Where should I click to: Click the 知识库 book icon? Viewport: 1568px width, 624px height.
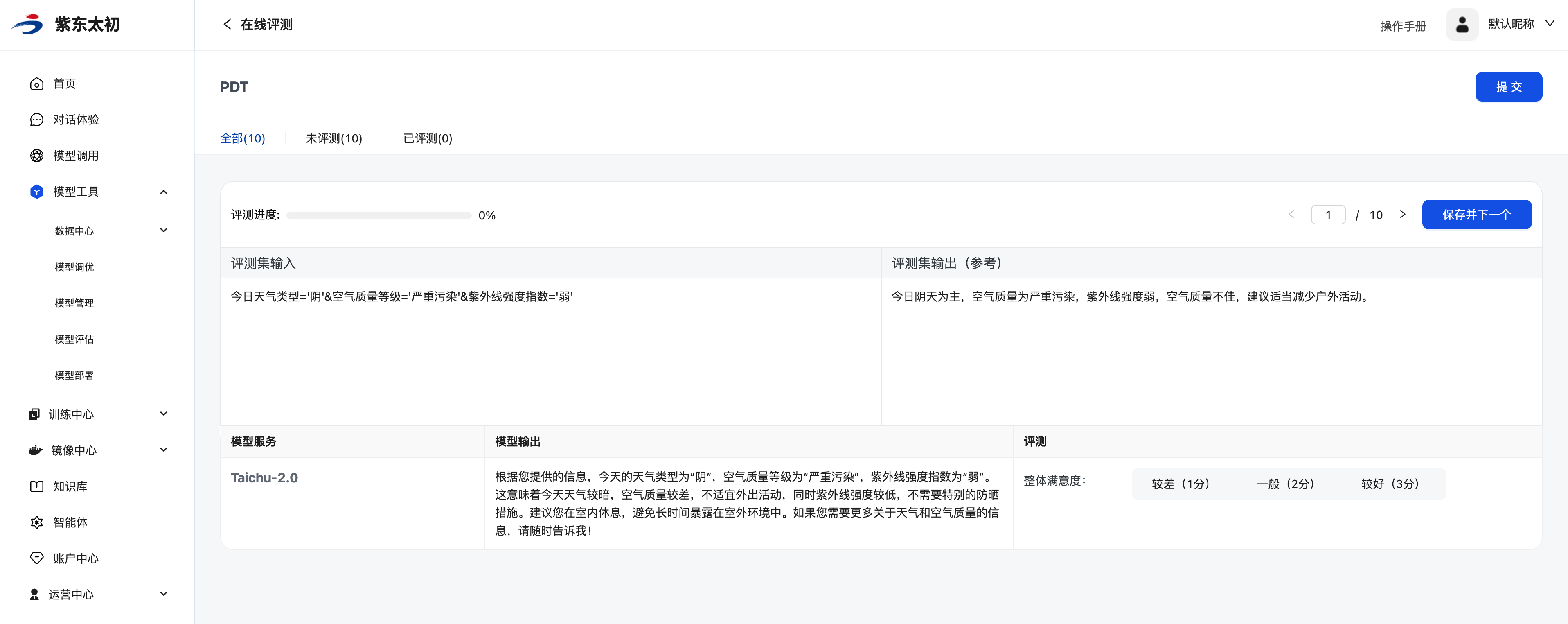pos(36,486)
